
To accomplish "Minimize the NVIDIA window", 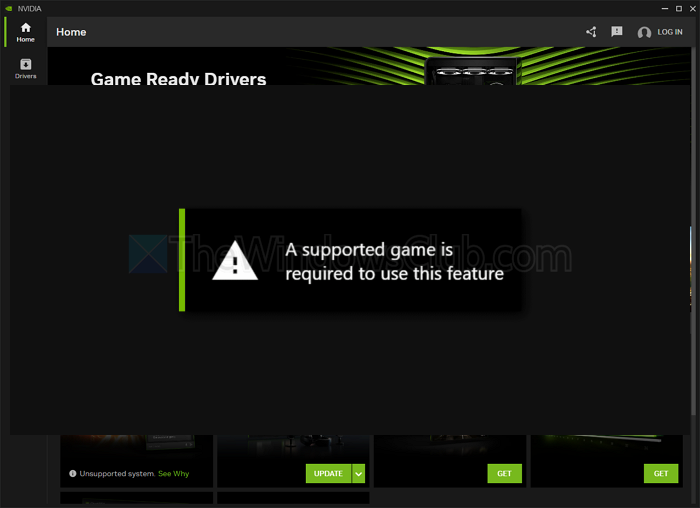I will click(665, 8).
